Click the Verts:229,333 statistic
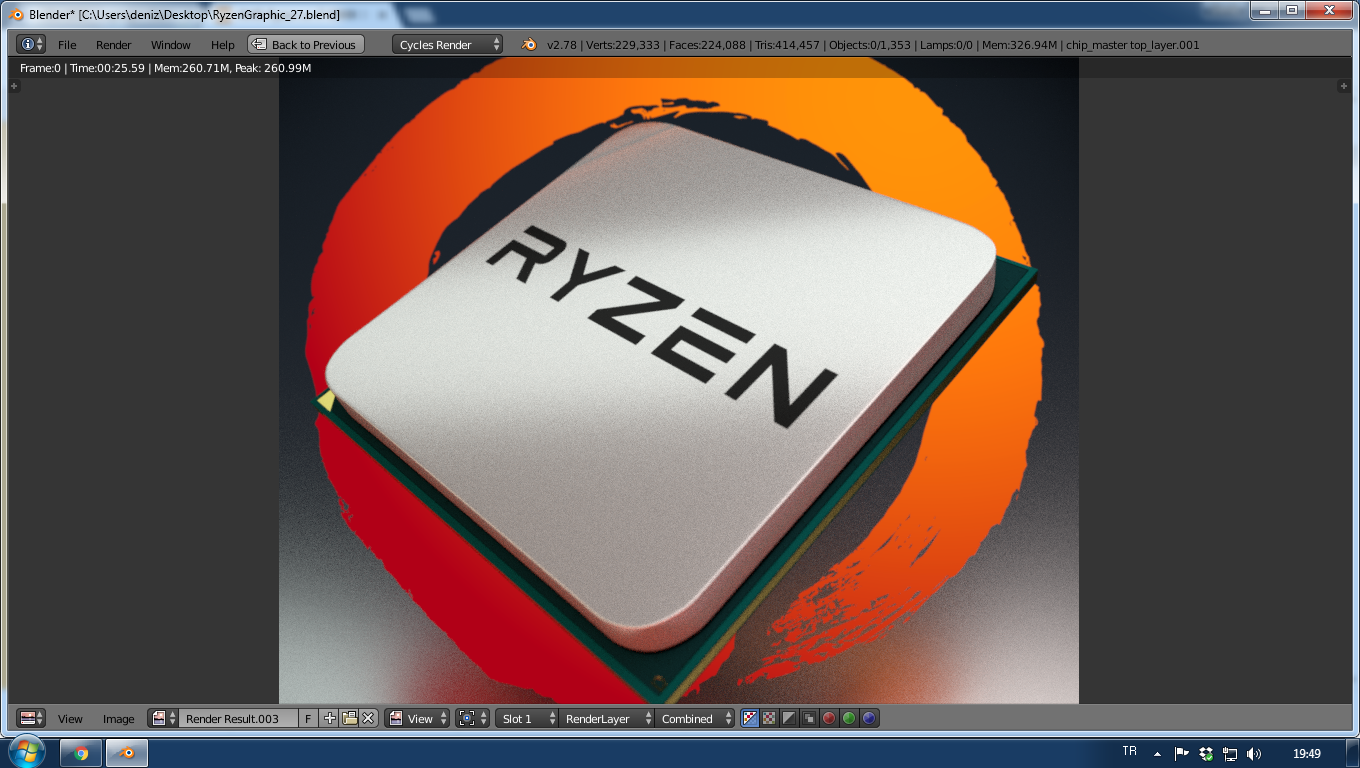 point(623,45)
